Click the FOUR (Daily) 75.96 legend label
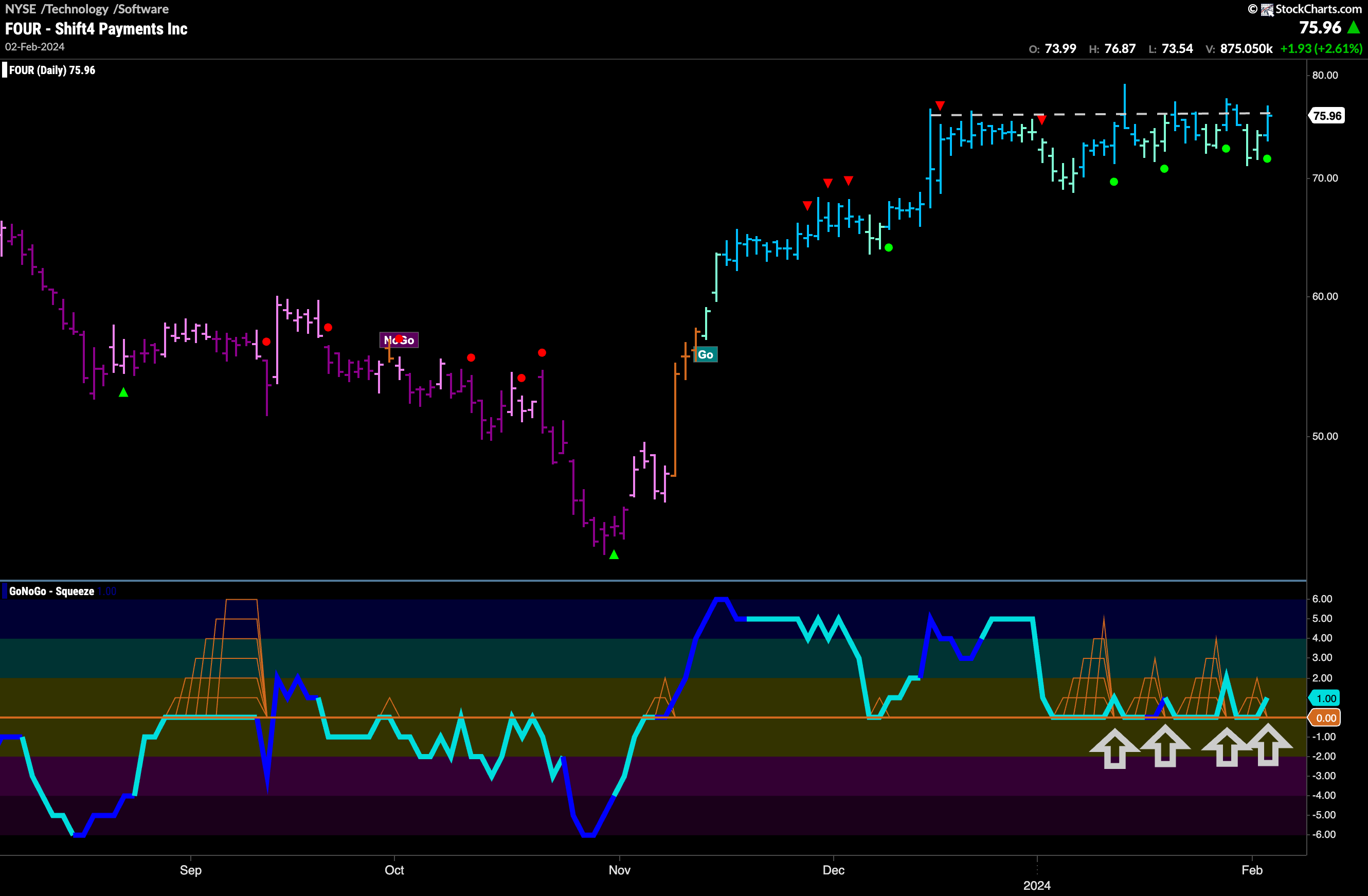The image size is (1368, 896). coord(52,70)
